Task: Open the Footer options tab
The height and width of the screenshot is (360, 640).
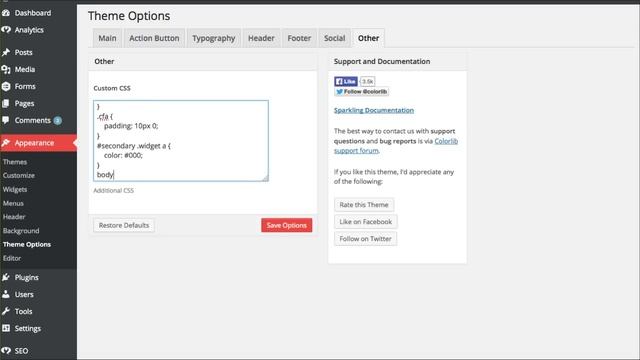Action: (x=299, y=38)
